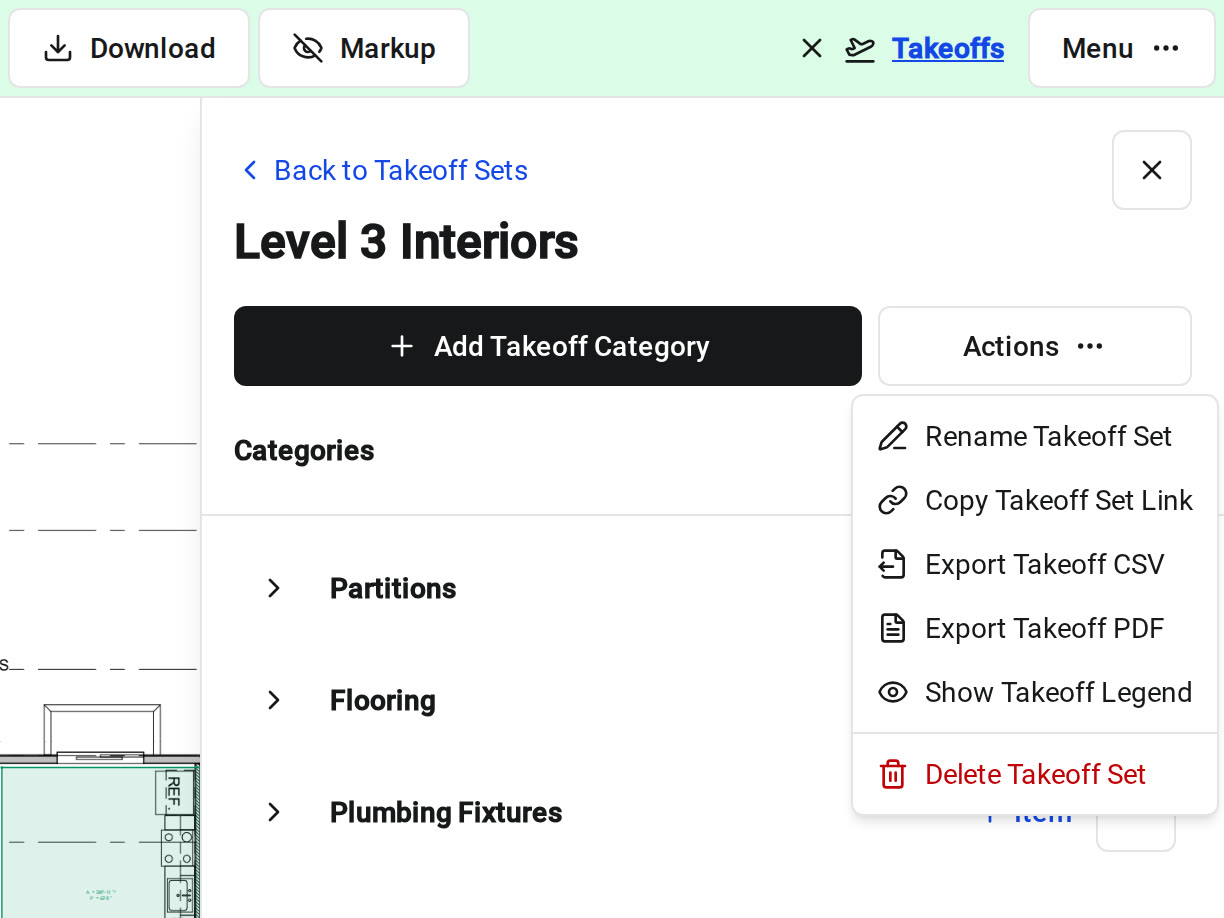Toggle the Actions dropdown
1224x918 pixels.
(1035, 346)
